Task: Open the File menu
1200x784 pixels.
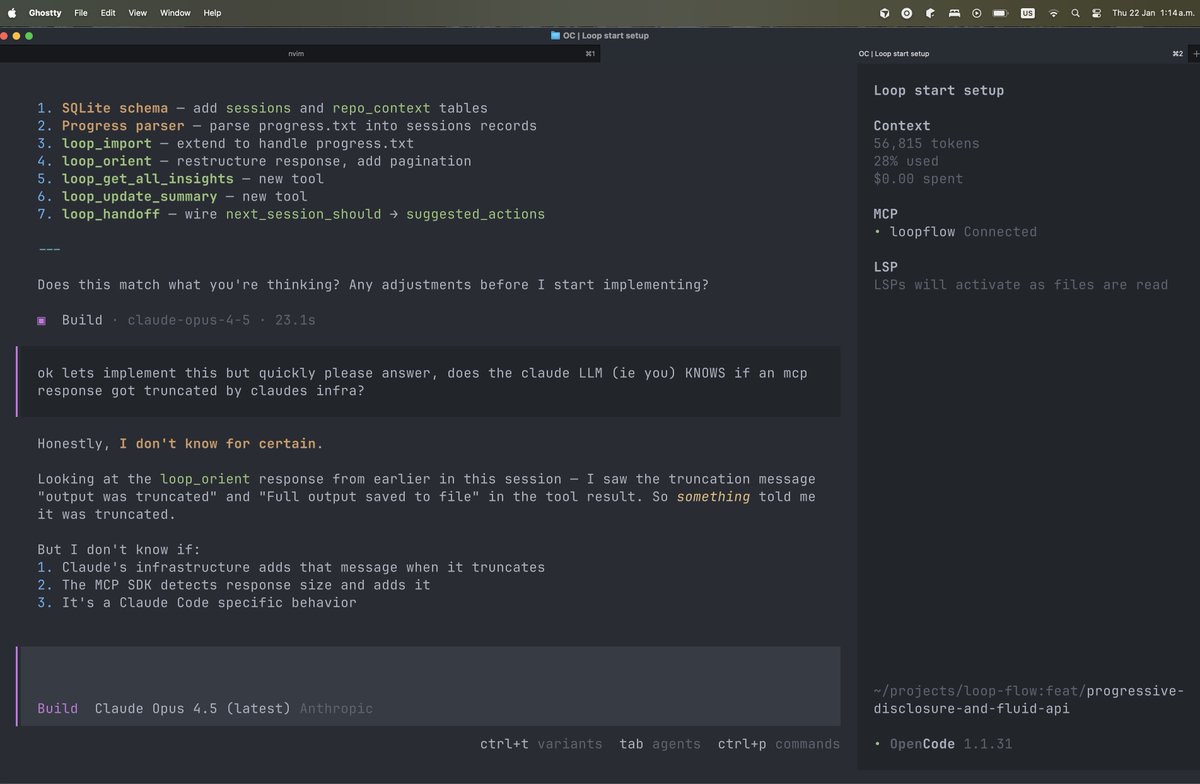Action: click(80, 13)
